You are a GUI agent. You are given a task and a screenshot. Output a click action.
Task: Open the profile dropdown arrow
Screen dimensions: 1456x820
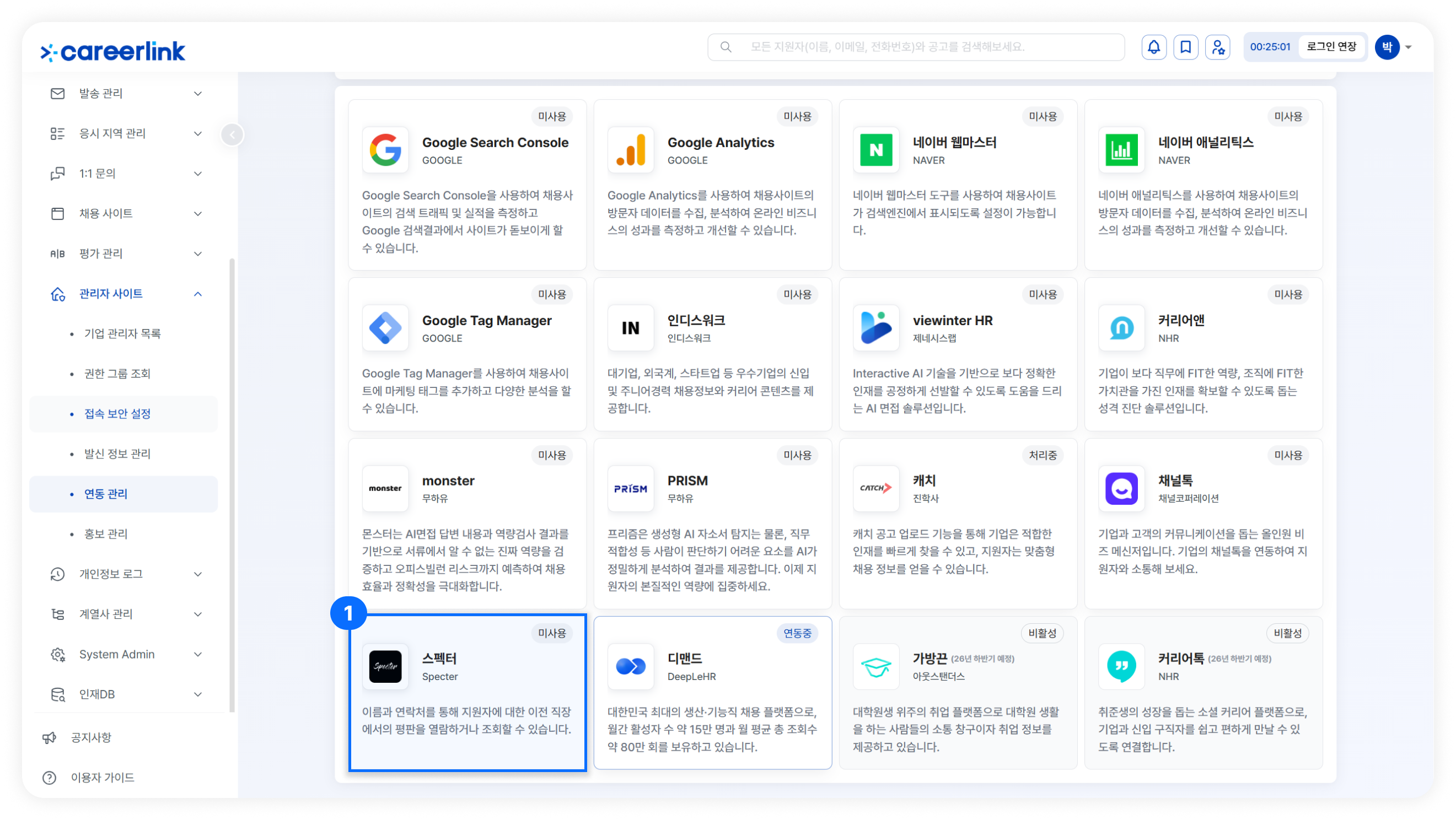click(x=1409, y=47)
